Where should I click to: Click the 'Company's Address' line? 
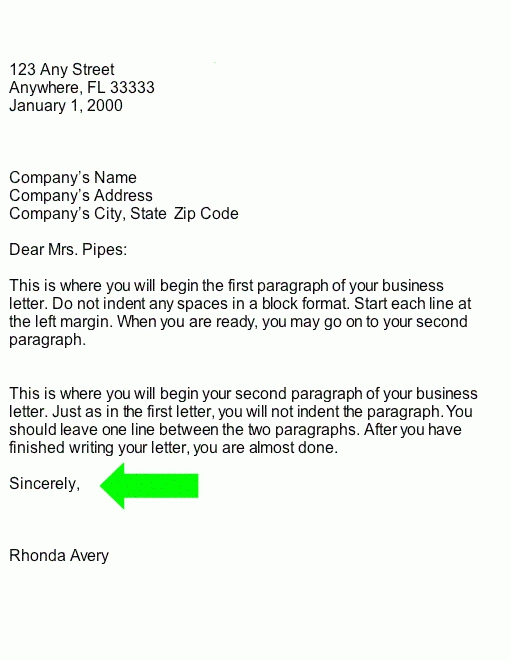click(x=81, y=196)
